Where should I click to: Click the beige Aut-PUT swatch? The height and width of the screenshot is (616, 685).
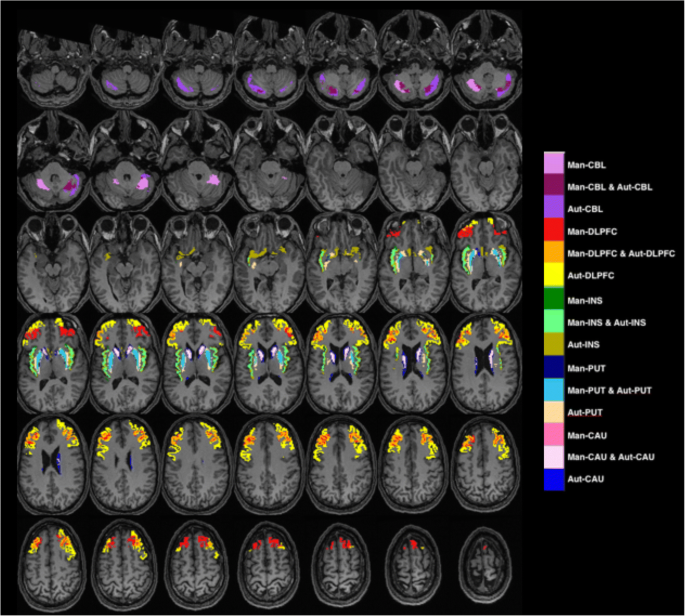click(554, 412)
